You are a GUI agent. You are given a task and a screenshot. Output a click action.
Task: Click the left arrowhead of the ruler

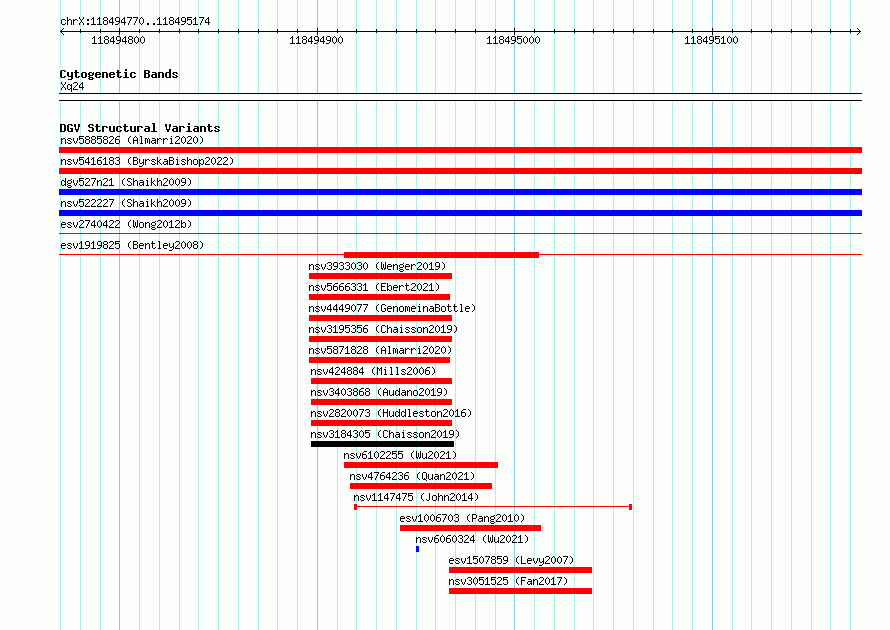click(62, 32)
